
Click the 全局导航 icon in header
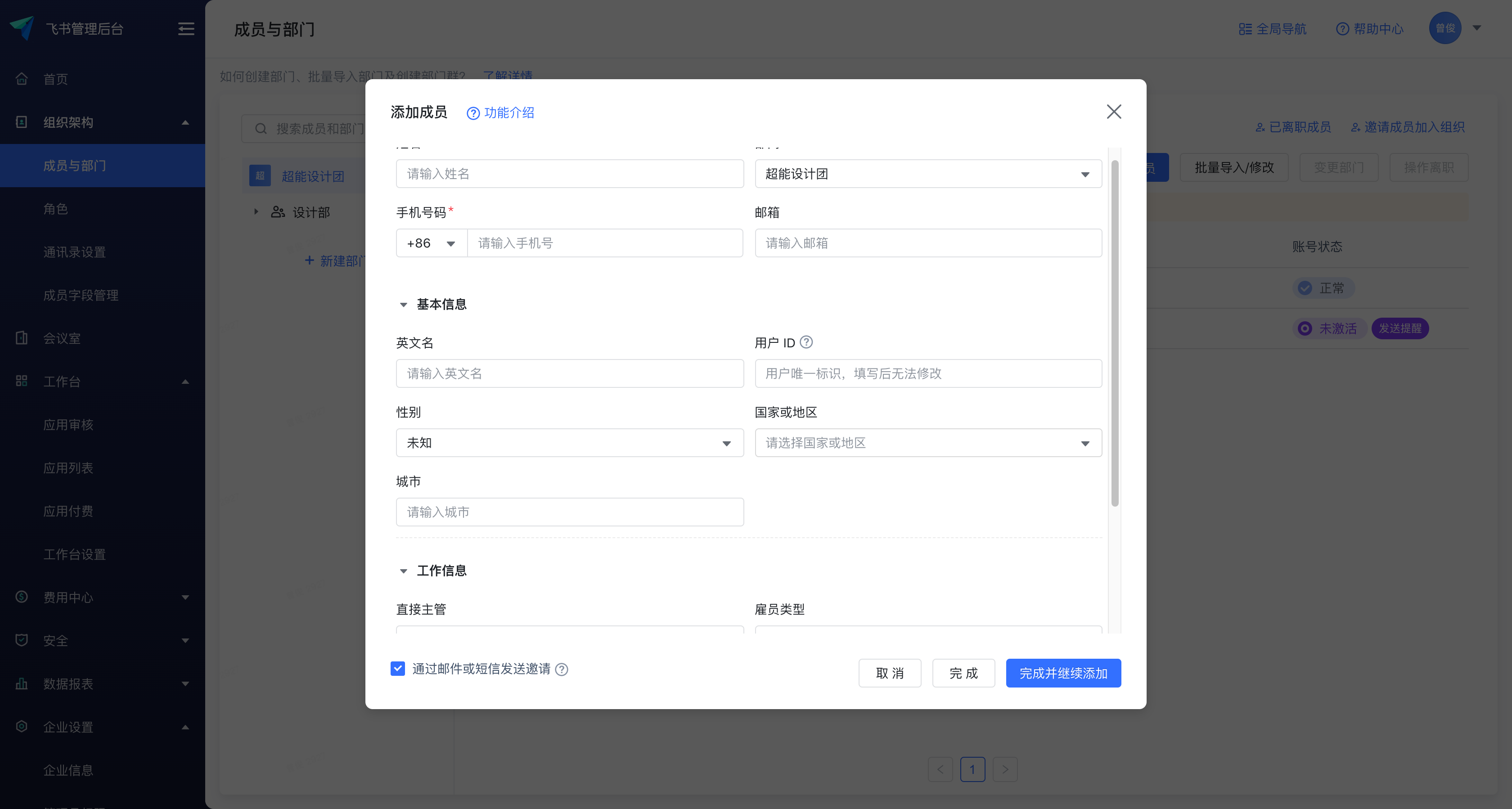pyautogui.click(x=1245, y=29)
